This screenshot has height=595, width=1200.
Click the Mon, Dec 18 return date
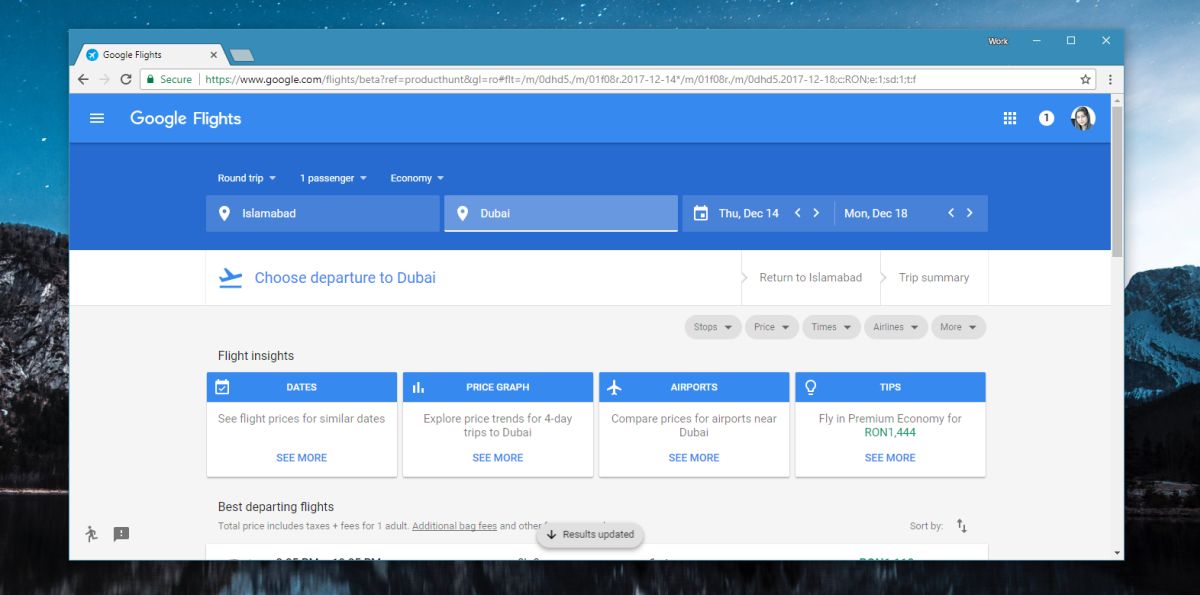pos(876,213)
